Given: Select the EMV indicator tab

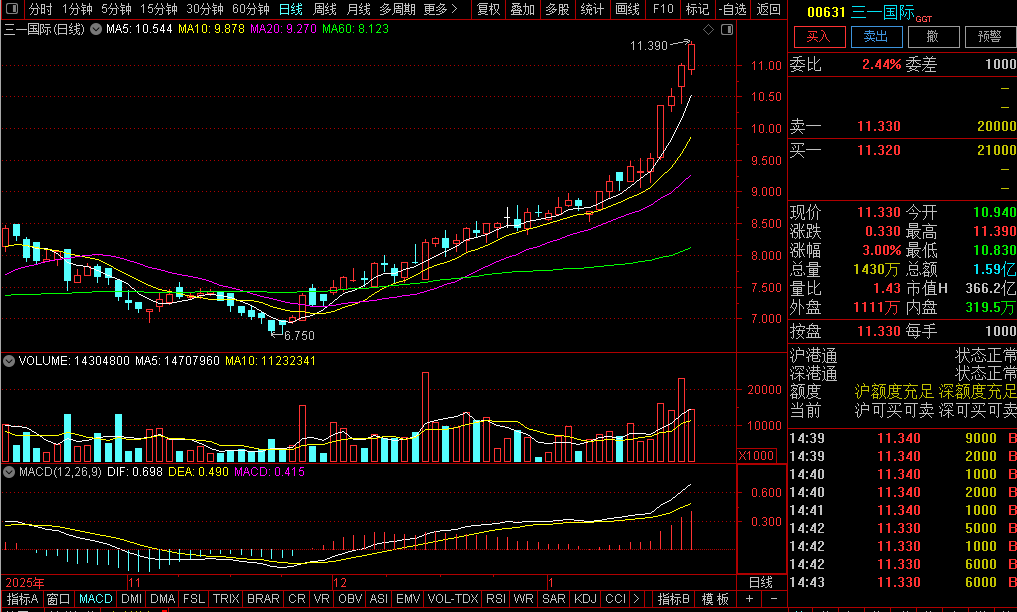Looking at the screenshot, I should coord(407,599).
